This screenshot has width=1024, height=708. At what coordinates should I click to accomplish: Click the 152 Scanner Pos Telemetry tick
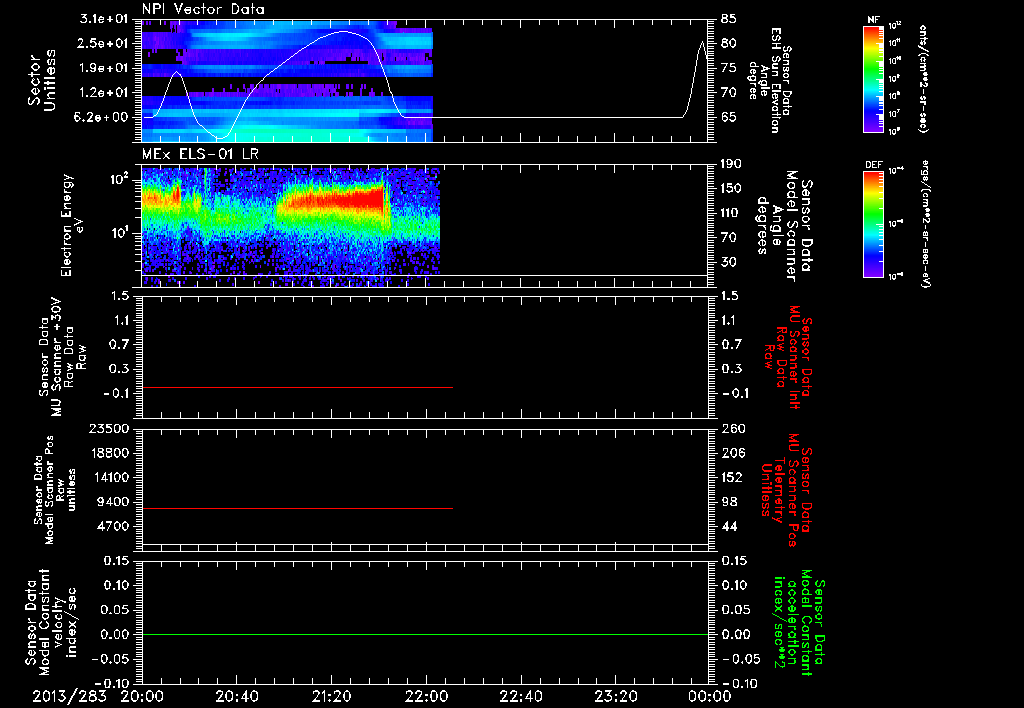point(731,477)
